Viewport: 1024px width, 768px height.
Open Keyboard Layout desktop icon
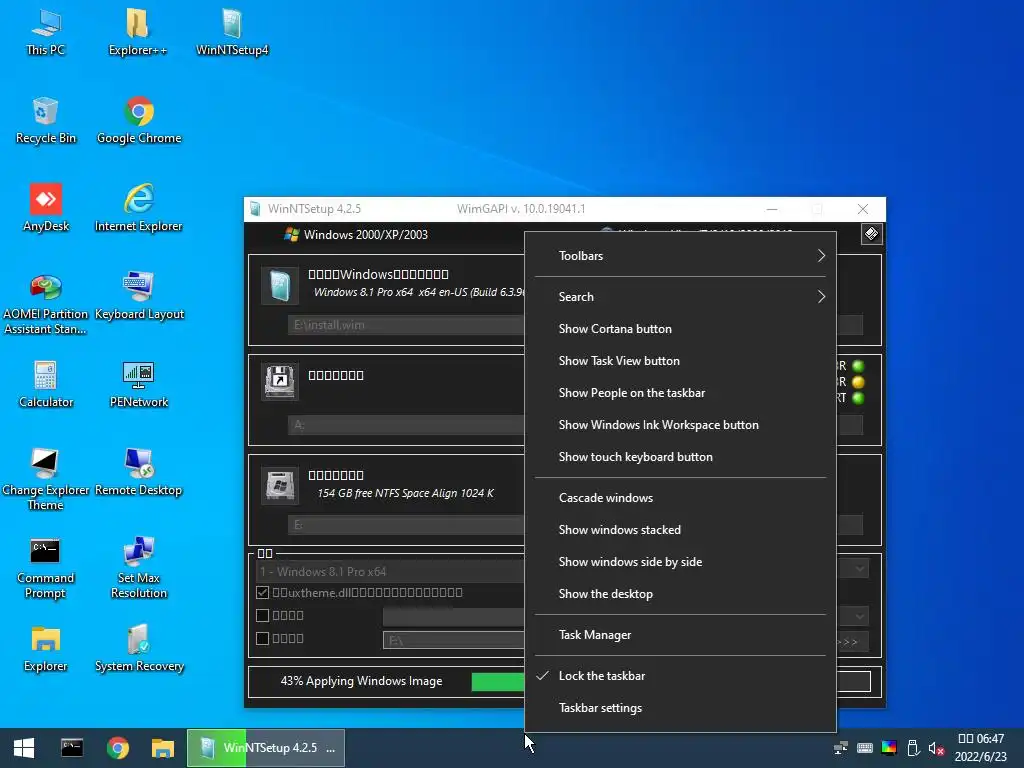click(139, 296)
